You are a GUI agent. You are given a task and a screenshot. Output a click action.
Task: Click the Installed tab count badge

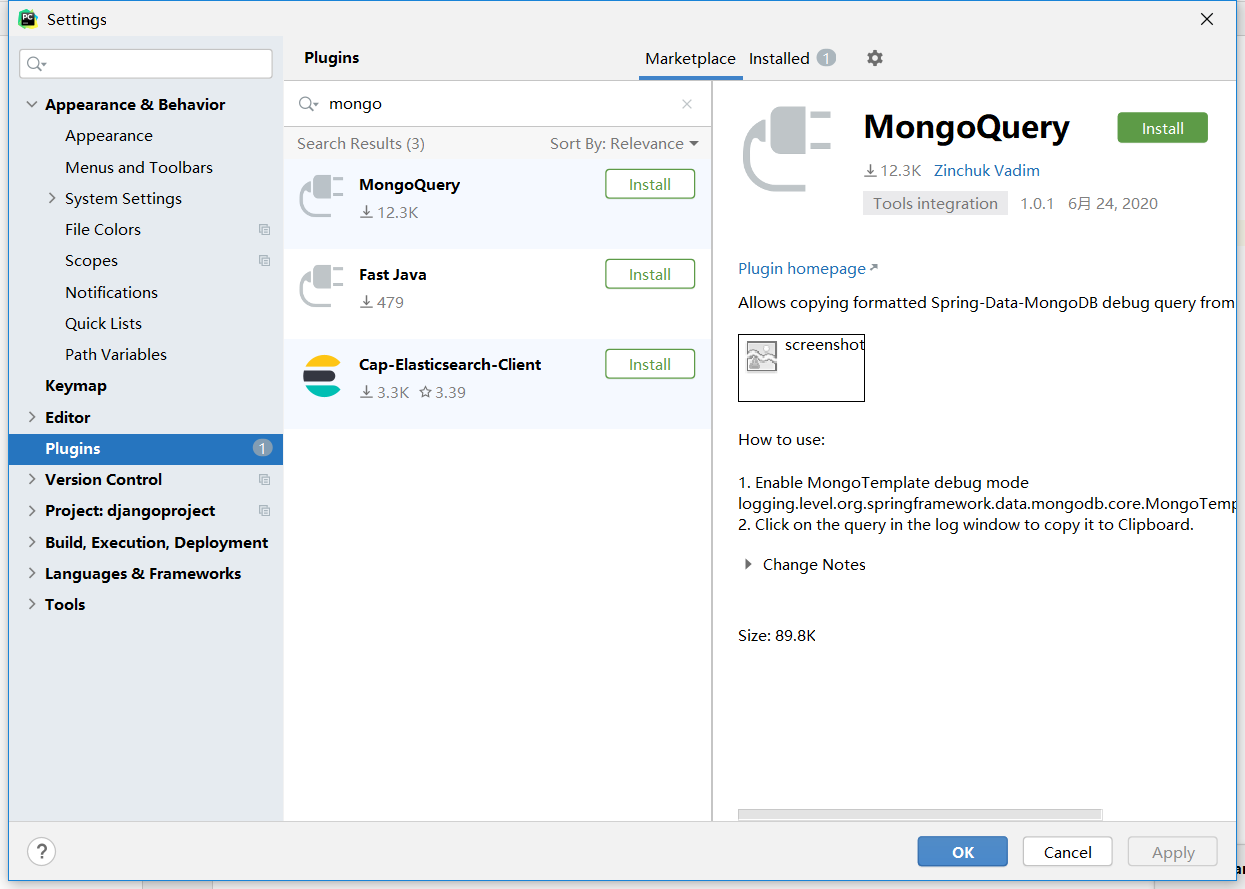tap(826, 58)
